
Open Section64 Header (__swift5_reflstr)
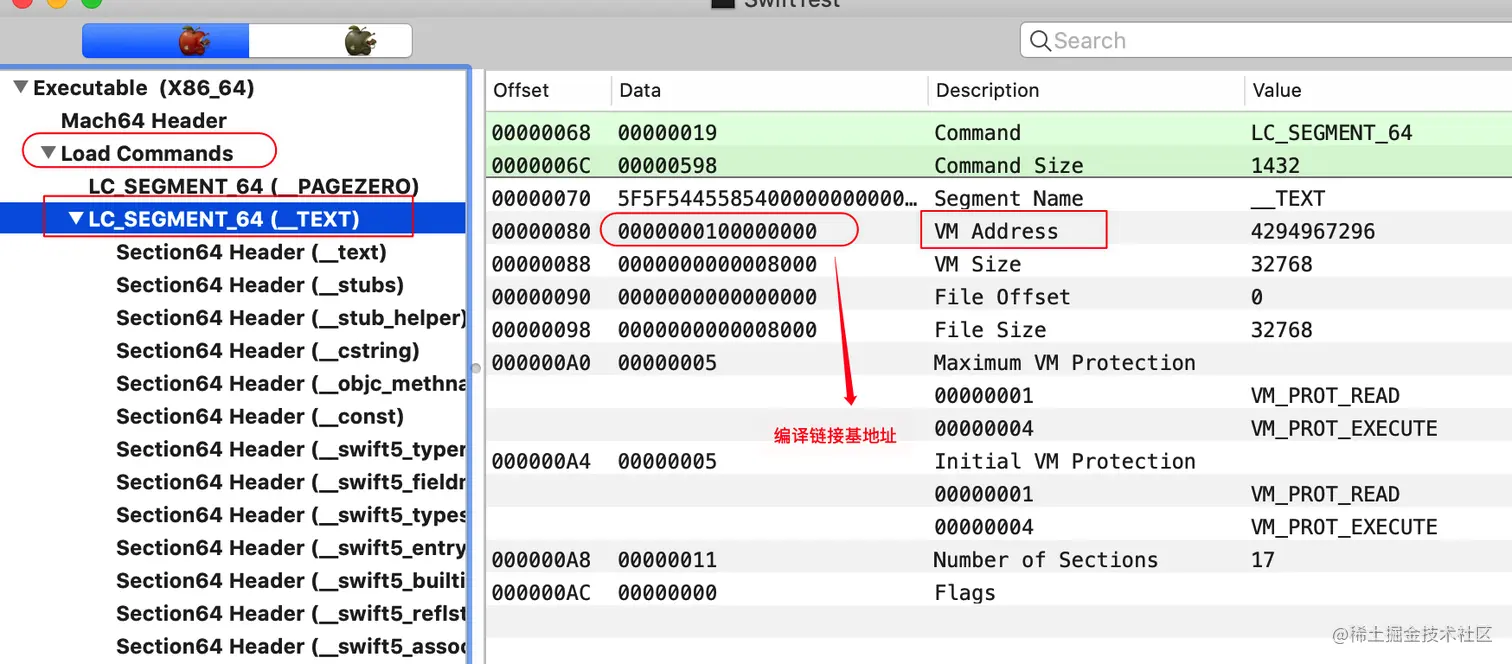(x=291, y=614)
